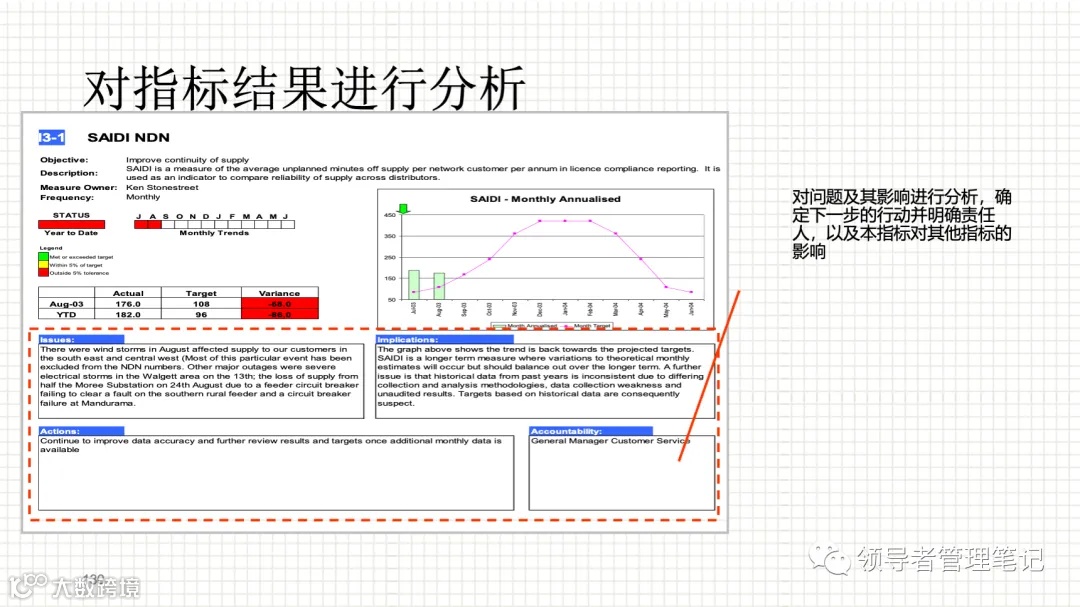Screen dimensions: 1080x607
Task: Select the Aug-03 row label in table
Action: (67, 304)
